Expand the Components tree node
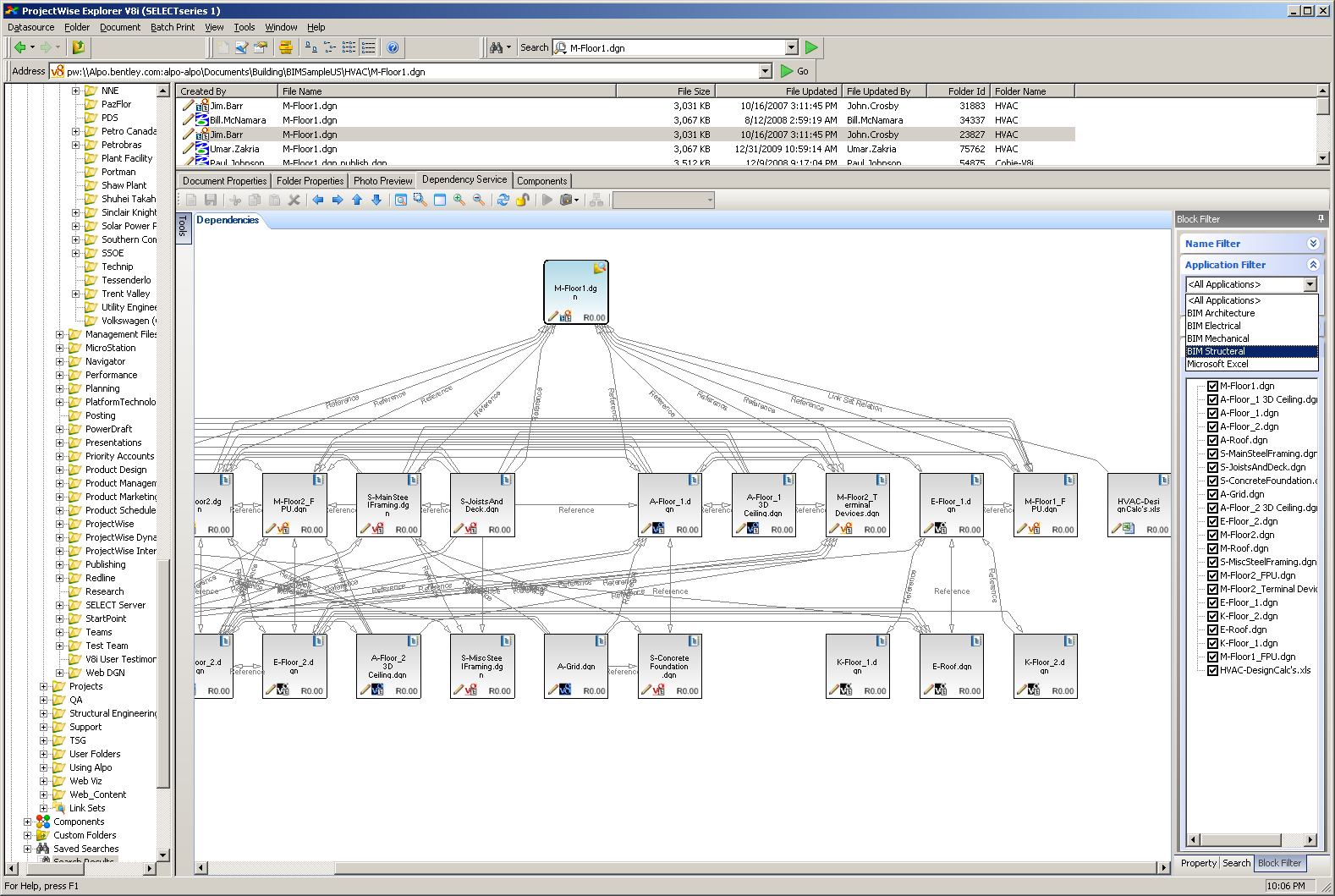The image size is (1335, 896). click(28, 822)
